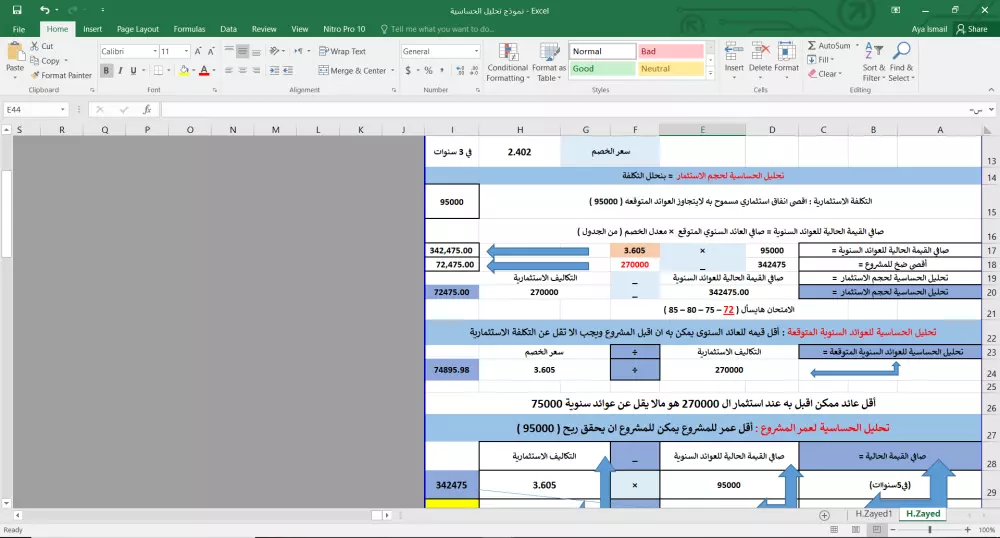Toggle Bold formatting
This screenshot has width=1000, height=538.
coord(107,70)
